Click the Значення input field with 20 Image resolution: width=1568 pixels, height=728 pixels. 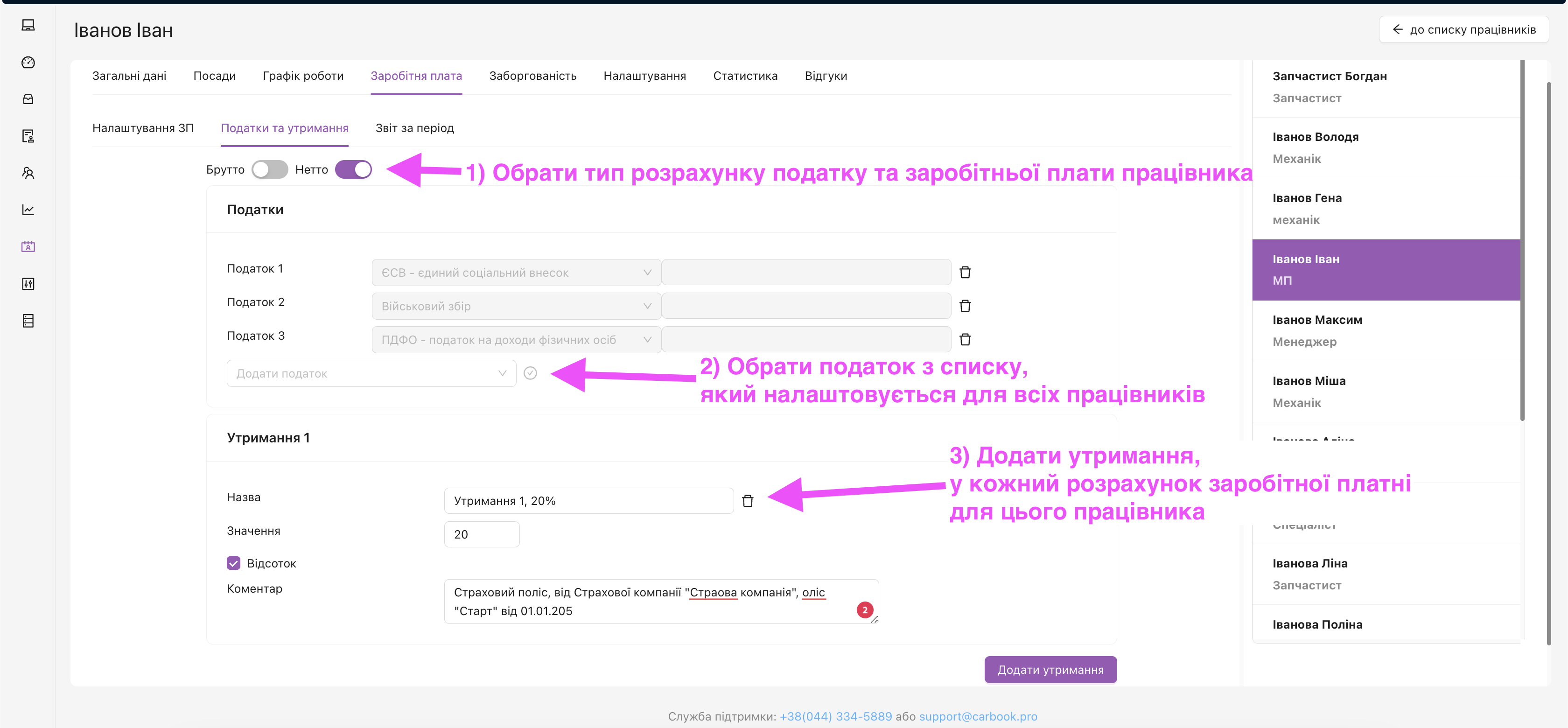pos(482,534)
